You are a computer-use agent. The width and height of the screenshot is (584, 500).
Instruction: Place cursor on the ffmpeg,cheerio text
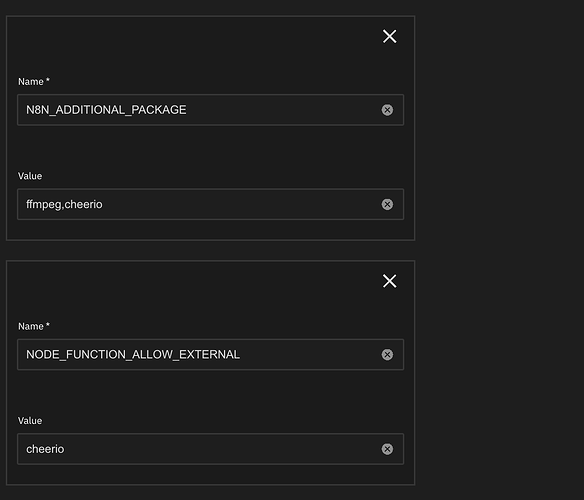click(x=64, y=205)
